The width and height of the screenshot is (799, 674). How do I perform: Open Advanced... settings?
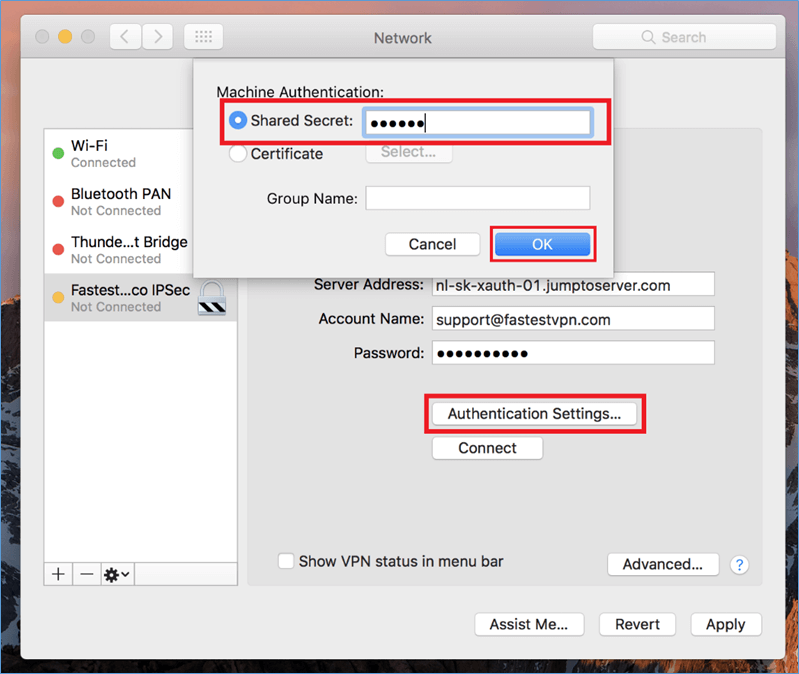tap(663, 564)
